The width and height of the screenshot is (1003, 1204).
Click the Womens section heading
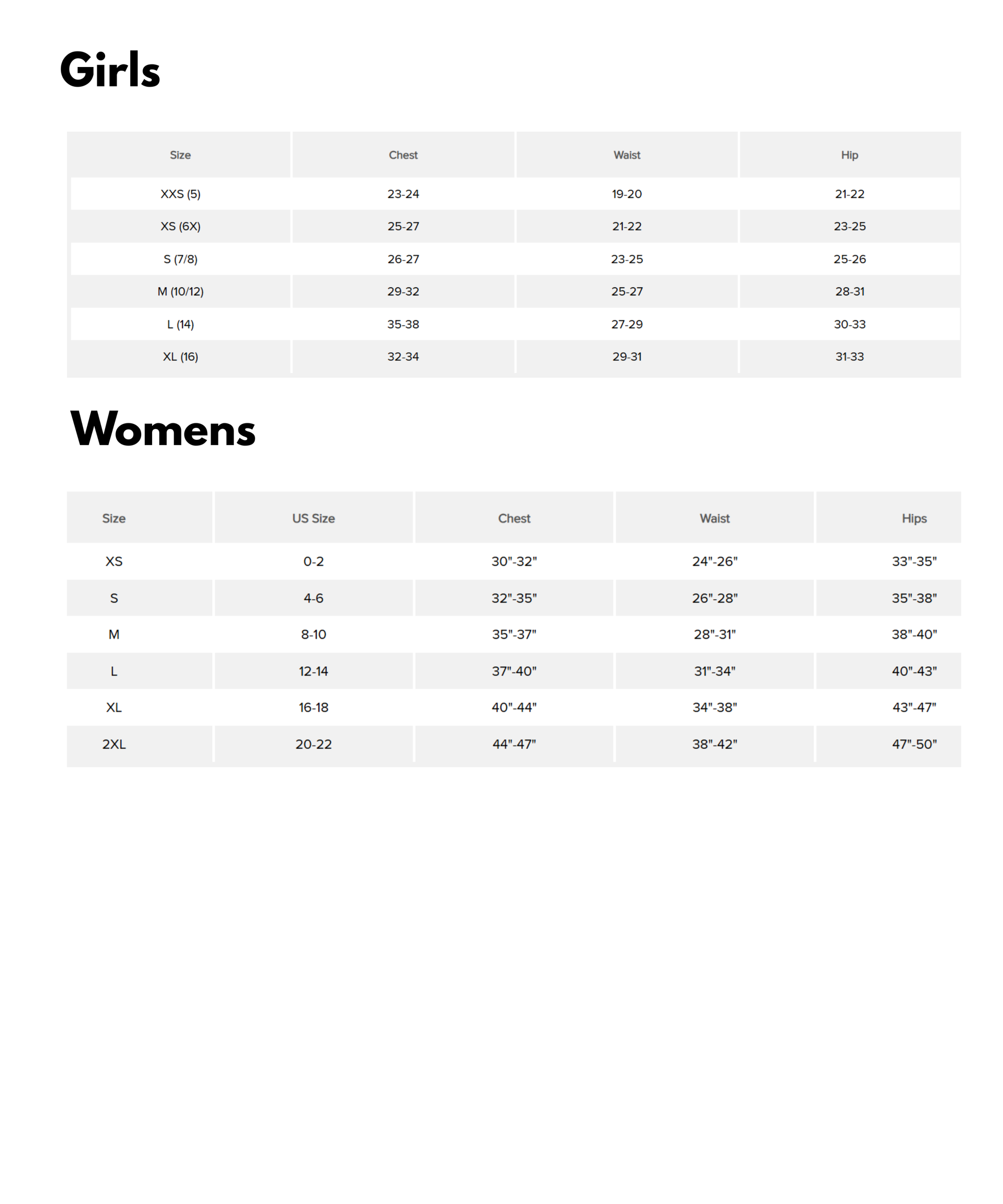coord(163,429)
